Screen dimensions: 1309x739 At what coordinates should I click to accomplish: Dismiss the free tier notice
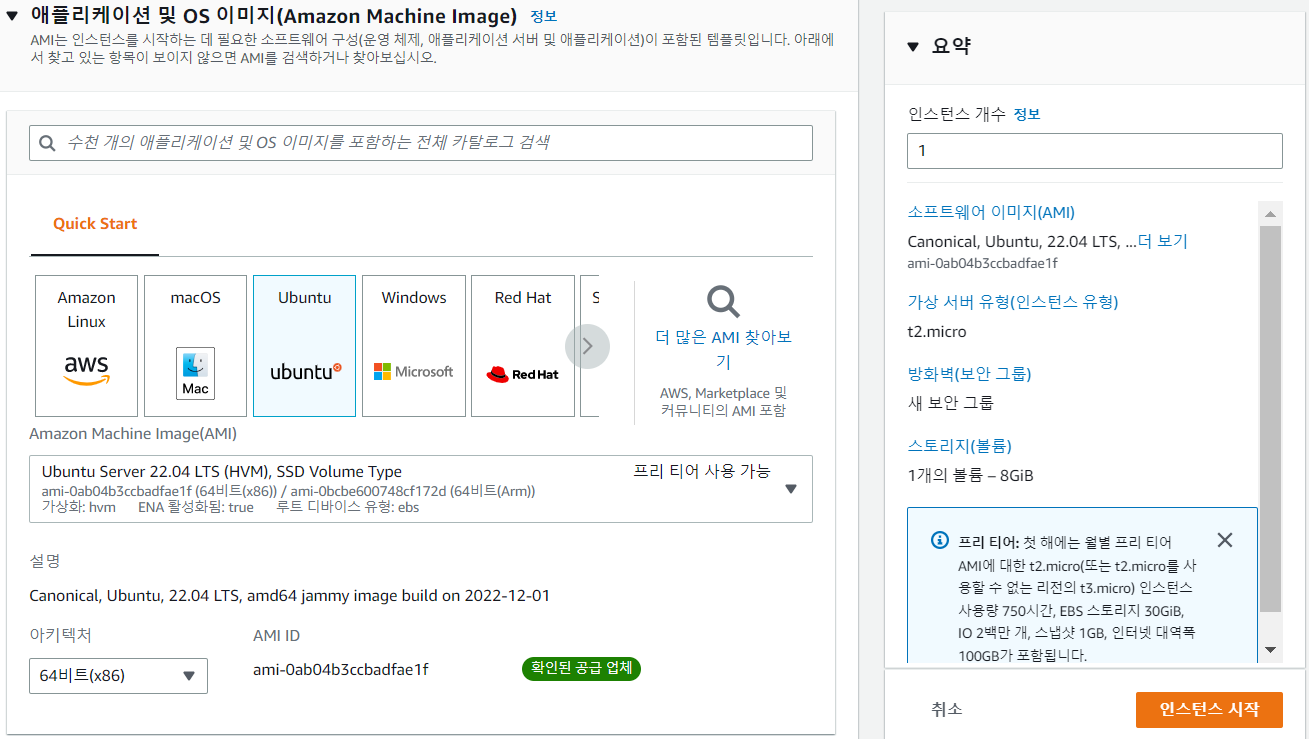click(x=1224, y=540)
